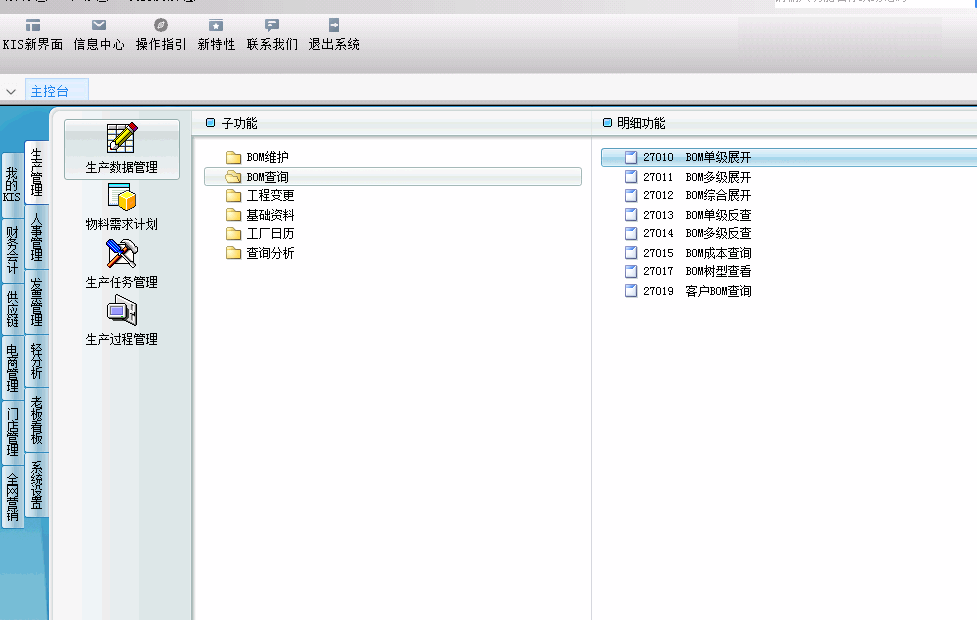Select the 生产任务管理 module icon
Viewport: 977px width, 620px height.
tap(121, 255)
